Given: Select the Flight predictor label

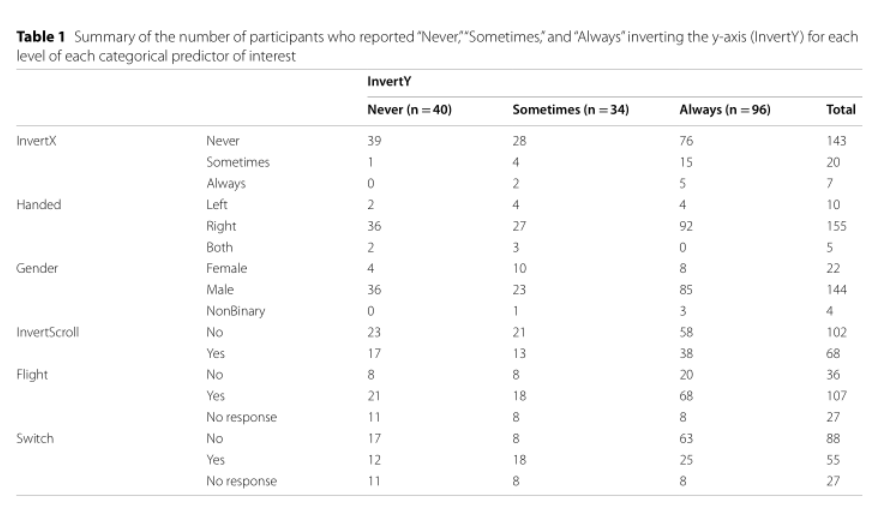Looking at the screenshot, I should pyautogui.click(x=32, y=375).
